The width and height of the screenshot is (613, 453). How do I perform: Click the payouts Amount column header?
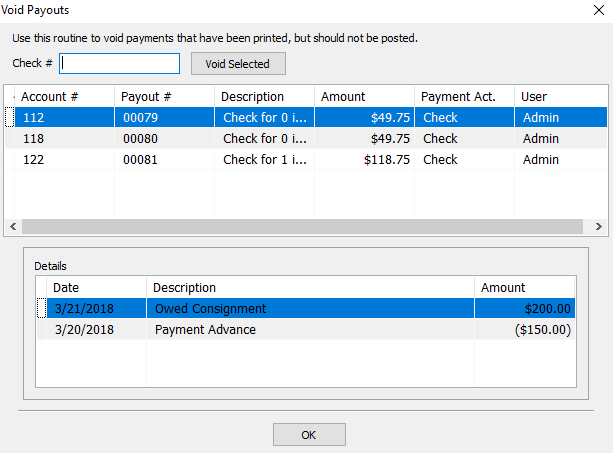tap(364, 97)
